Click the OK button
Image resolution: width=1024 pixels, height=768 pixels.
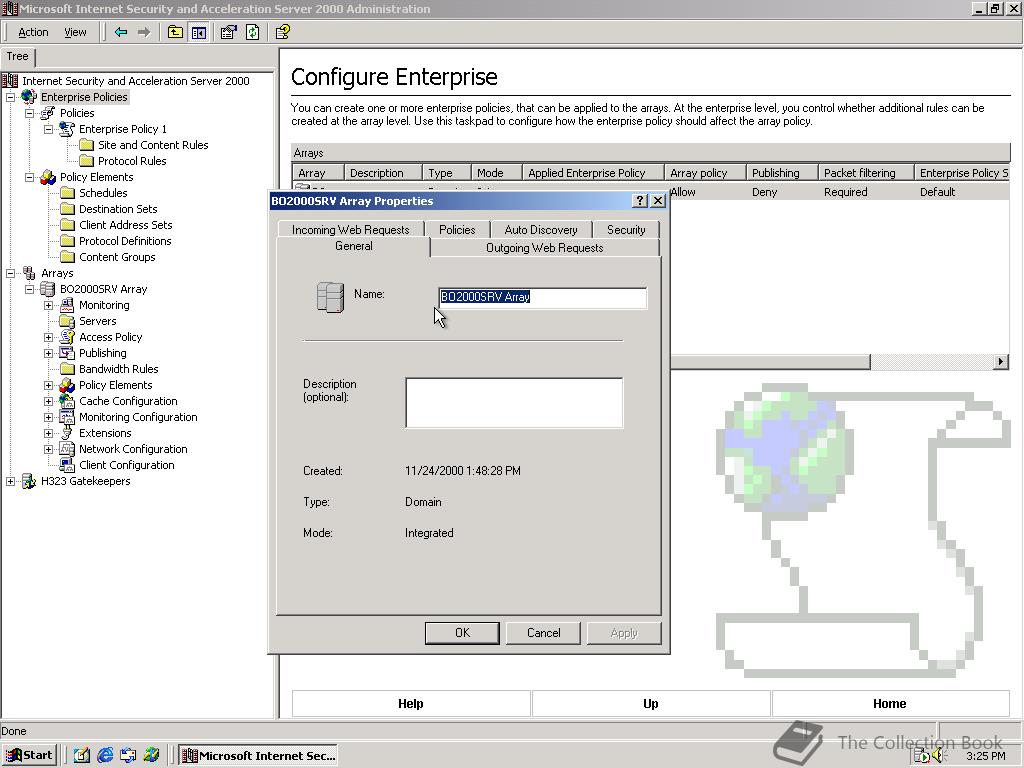pos(462,633)
